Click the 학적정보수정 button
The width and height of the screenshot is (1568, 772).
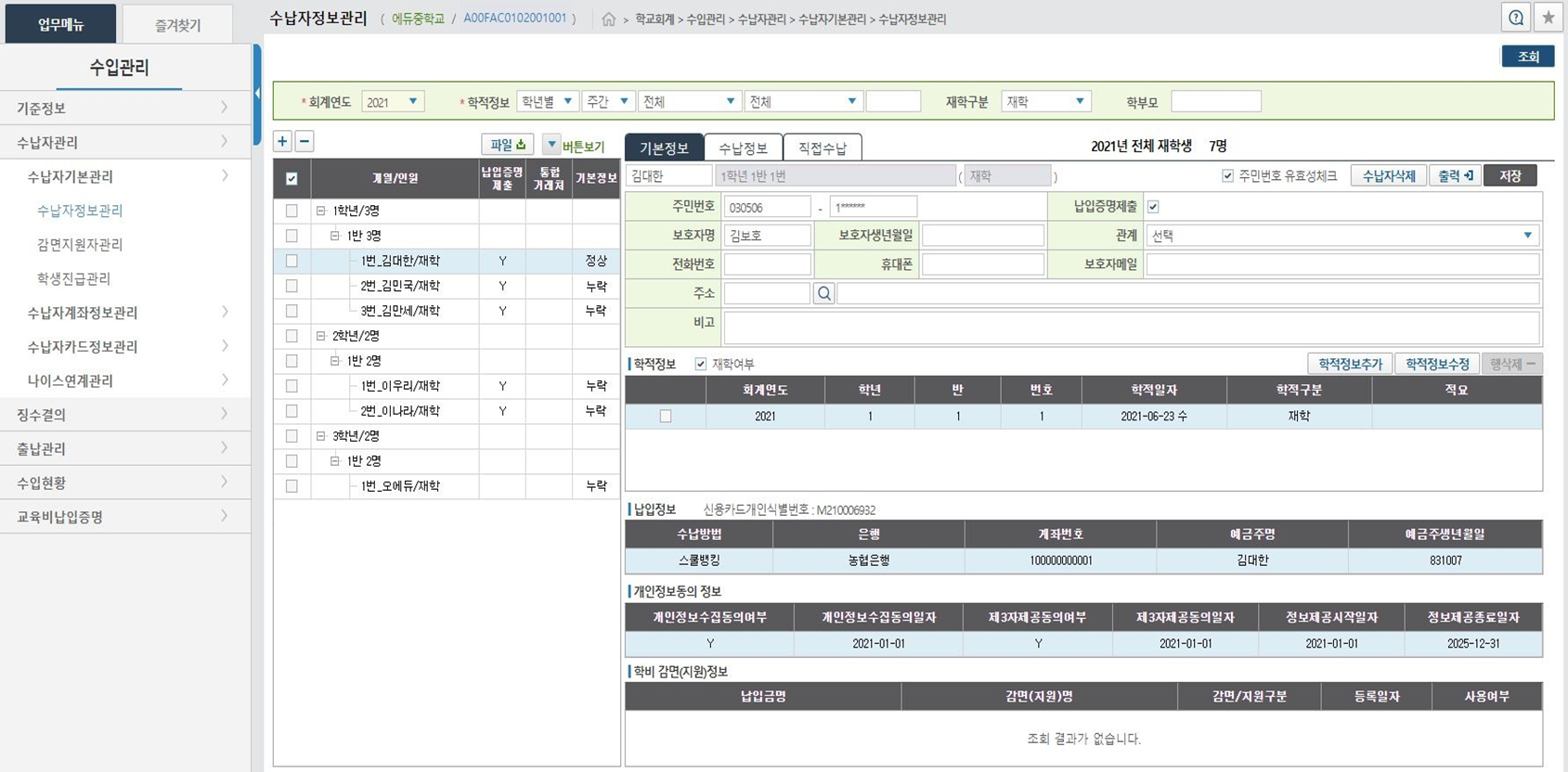pos(1436,364)
